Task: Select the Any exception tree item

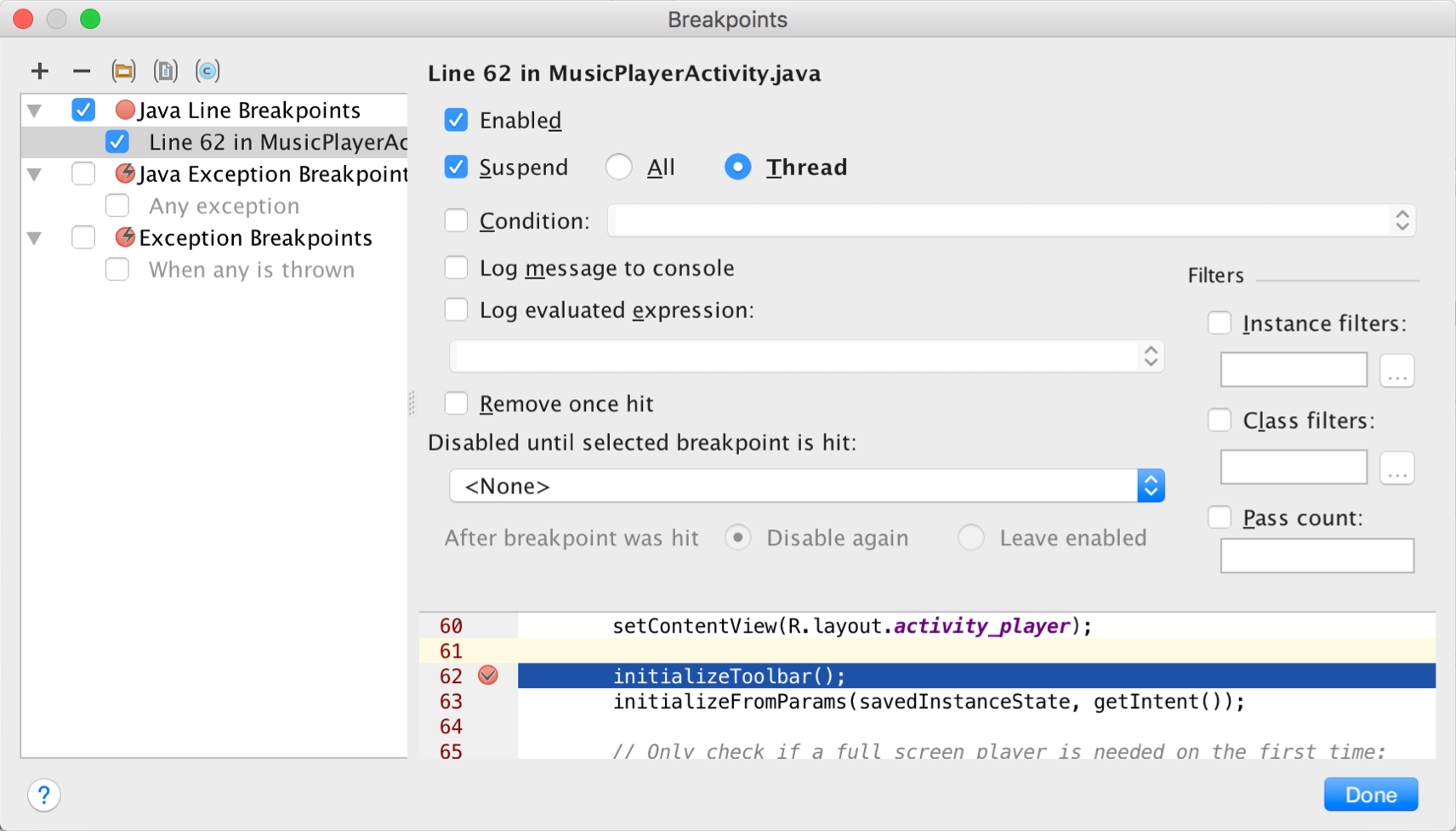Action: click(x=224, y=206)
